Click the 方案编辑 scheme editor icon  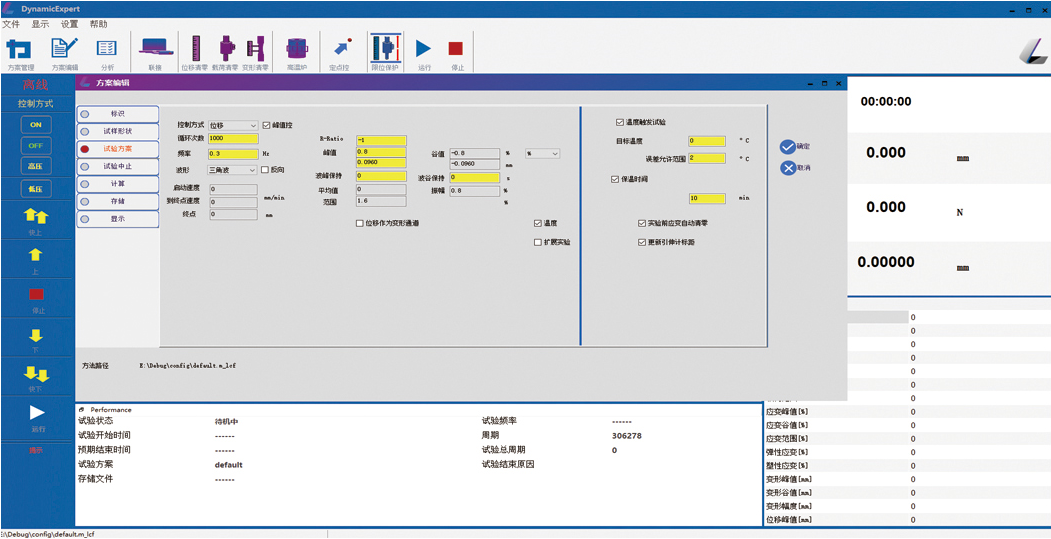point(64,51)
